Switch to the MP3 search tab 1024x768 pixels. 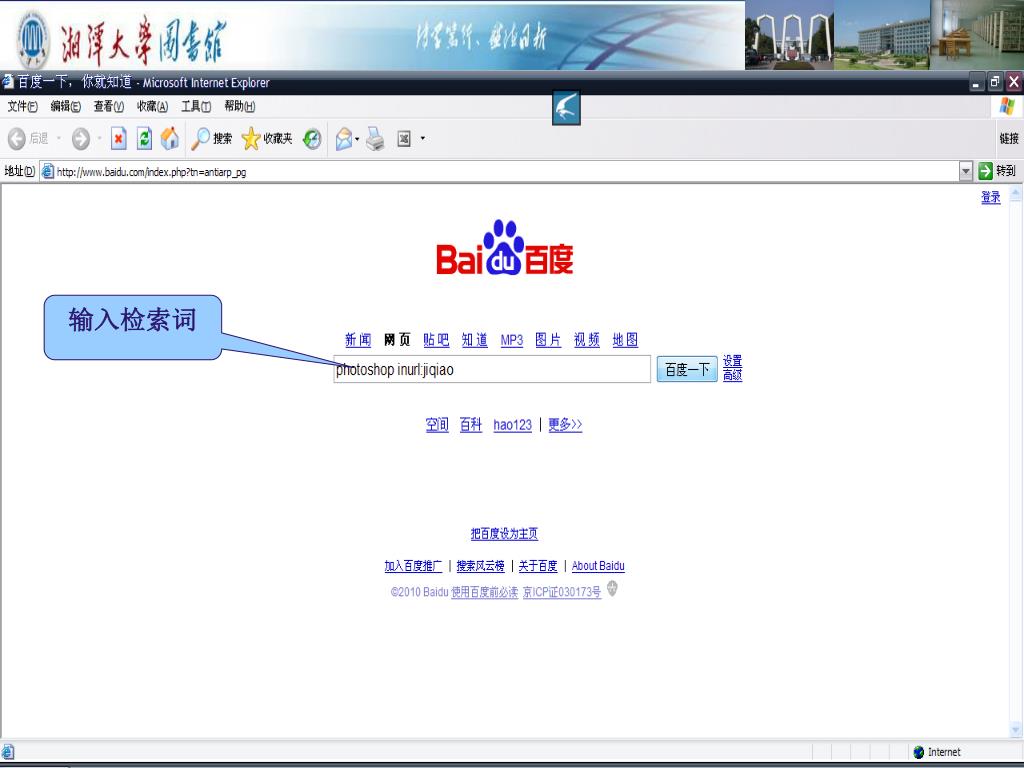click(512, 340)
